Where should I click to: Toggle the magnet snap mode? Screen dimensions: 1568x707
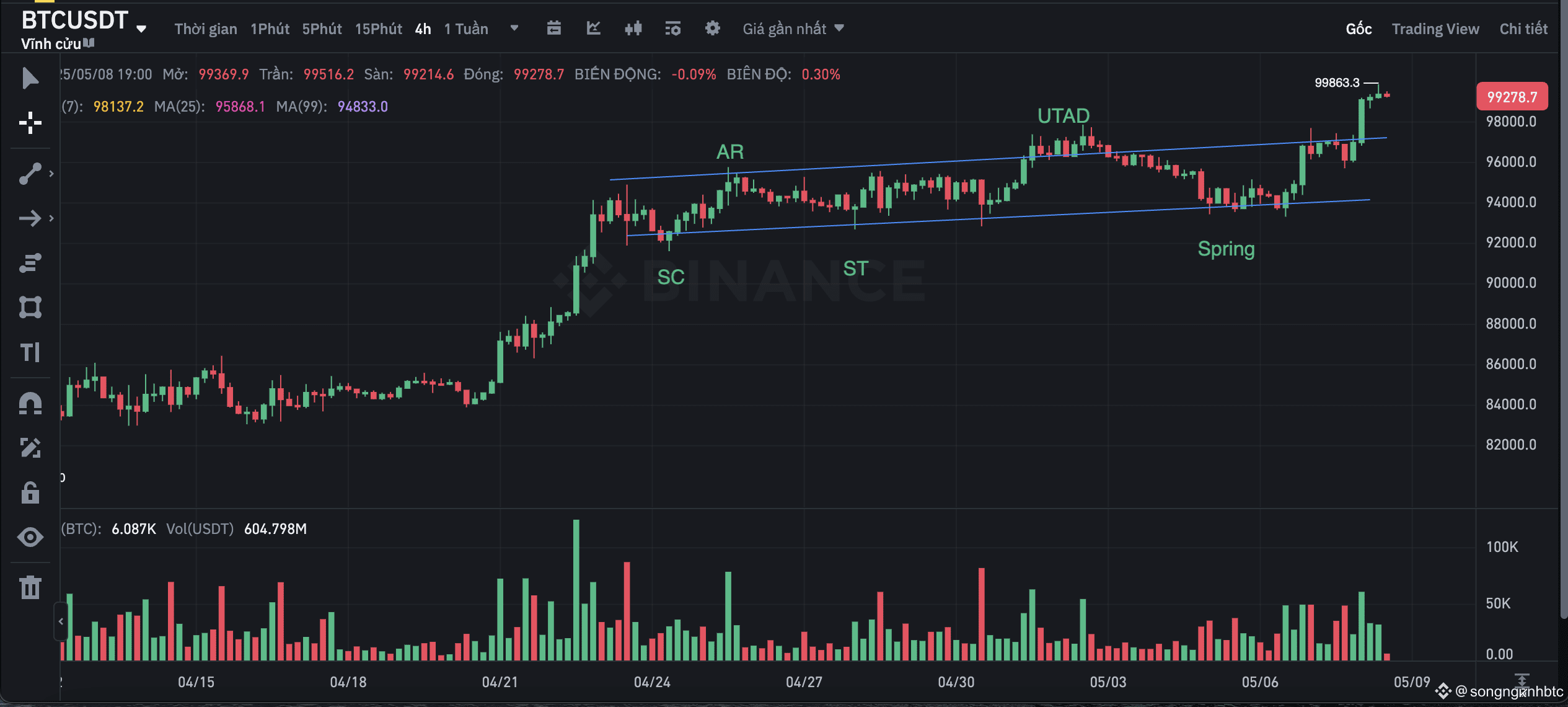30,403
